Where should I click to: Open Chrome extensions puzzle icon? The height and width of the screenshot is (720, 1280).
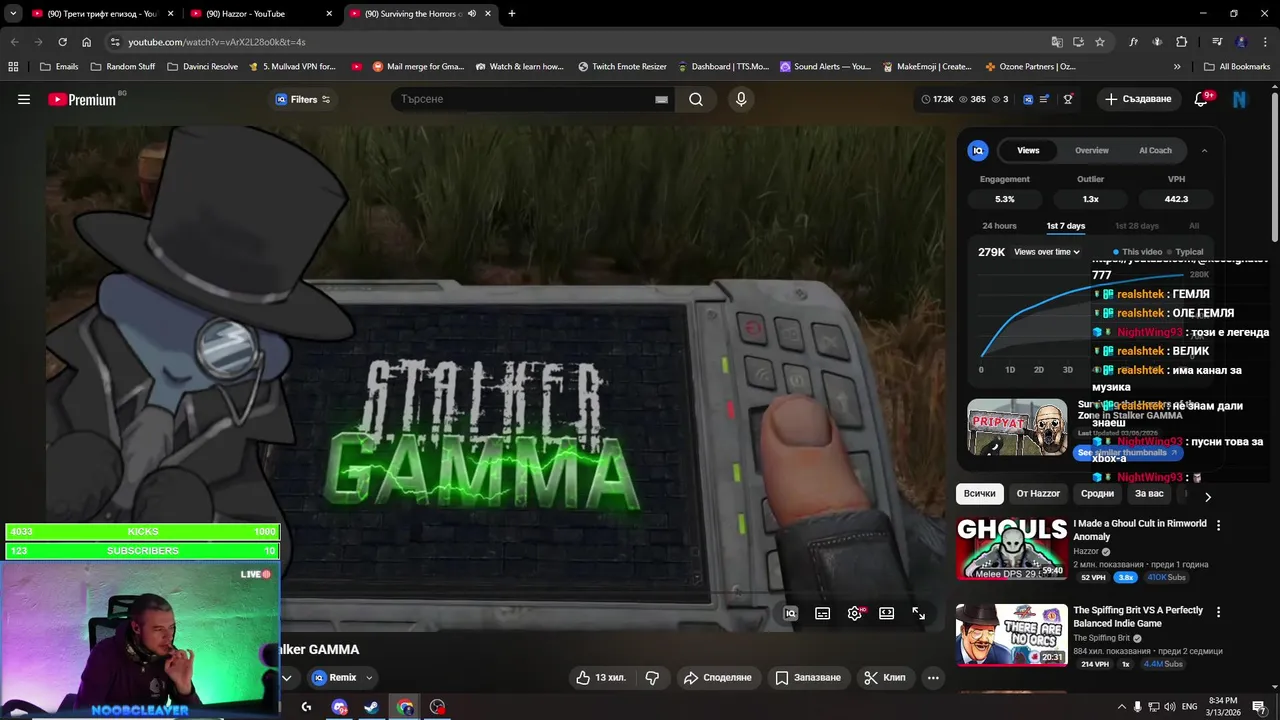pyautogui.click(x=1182, y=42)
